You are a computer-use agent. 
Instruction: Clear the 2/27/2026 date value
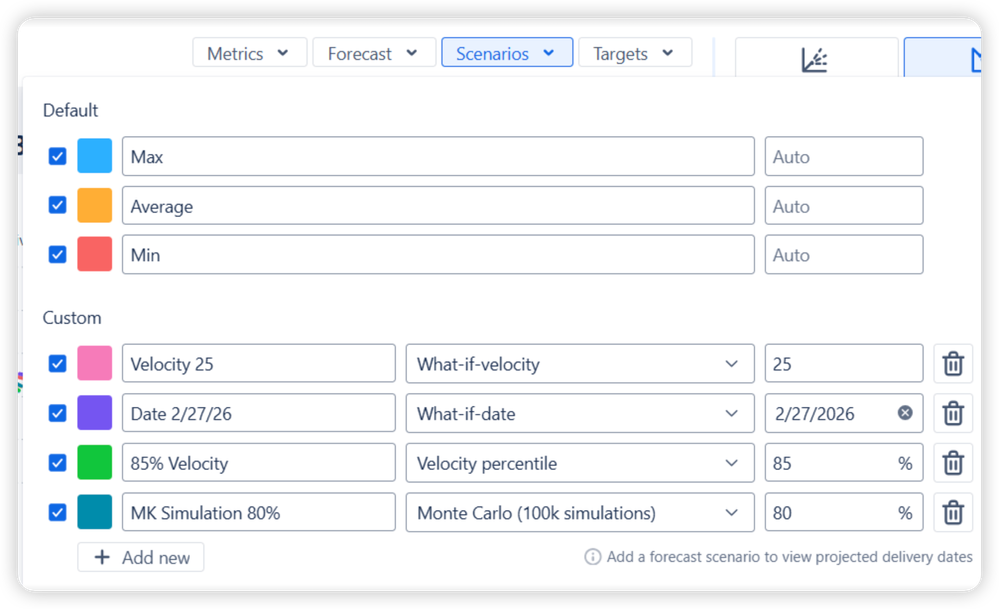coord(904,413)
